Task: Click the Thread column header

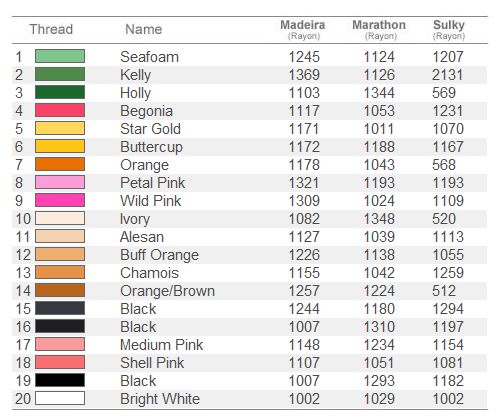Action: point(51,29)
